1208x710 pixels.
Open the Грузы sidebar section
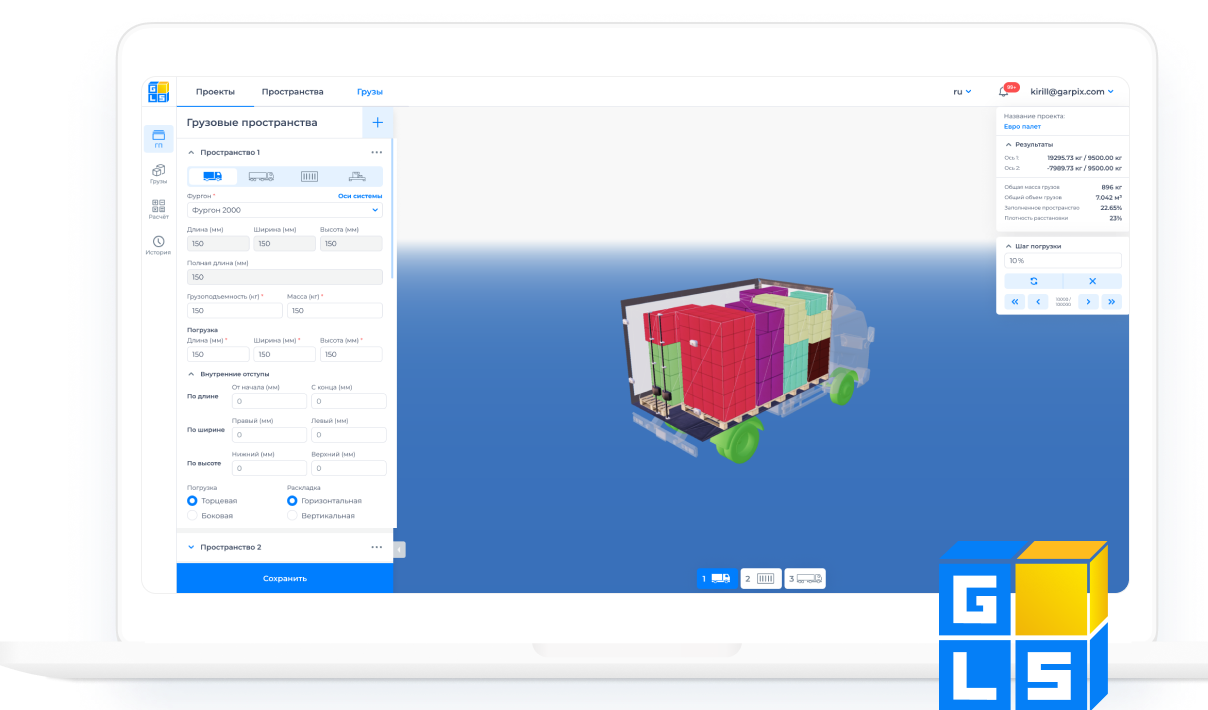click(158, 174)
